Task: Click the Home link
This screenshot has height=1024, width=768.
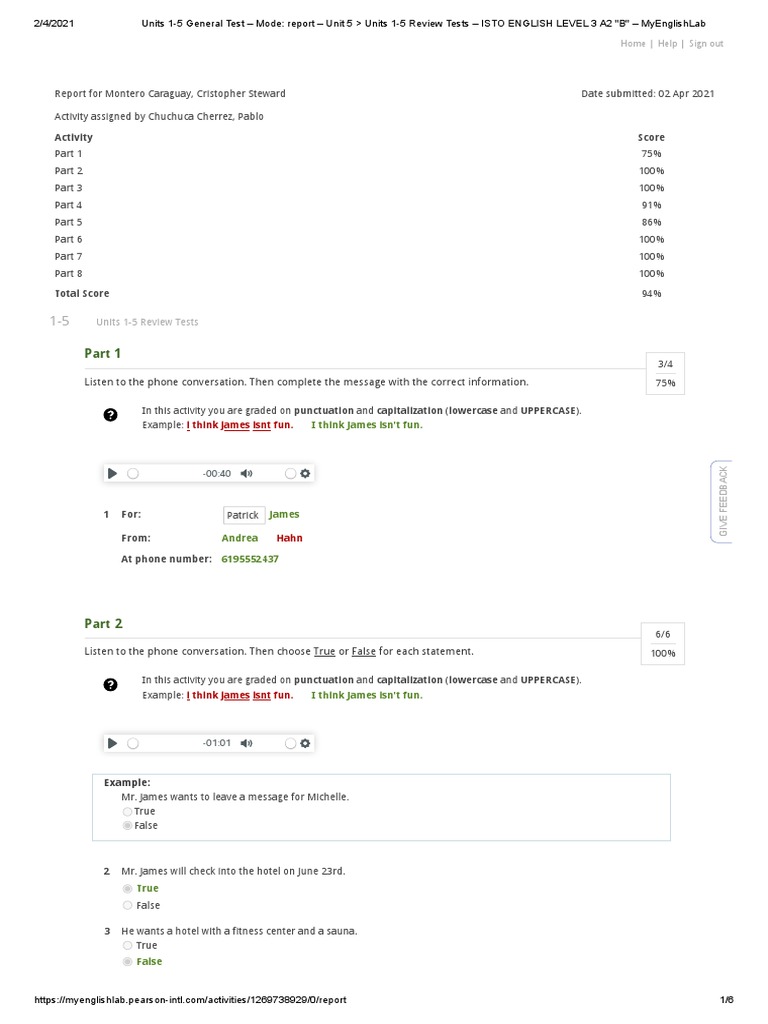Action: 633,44
